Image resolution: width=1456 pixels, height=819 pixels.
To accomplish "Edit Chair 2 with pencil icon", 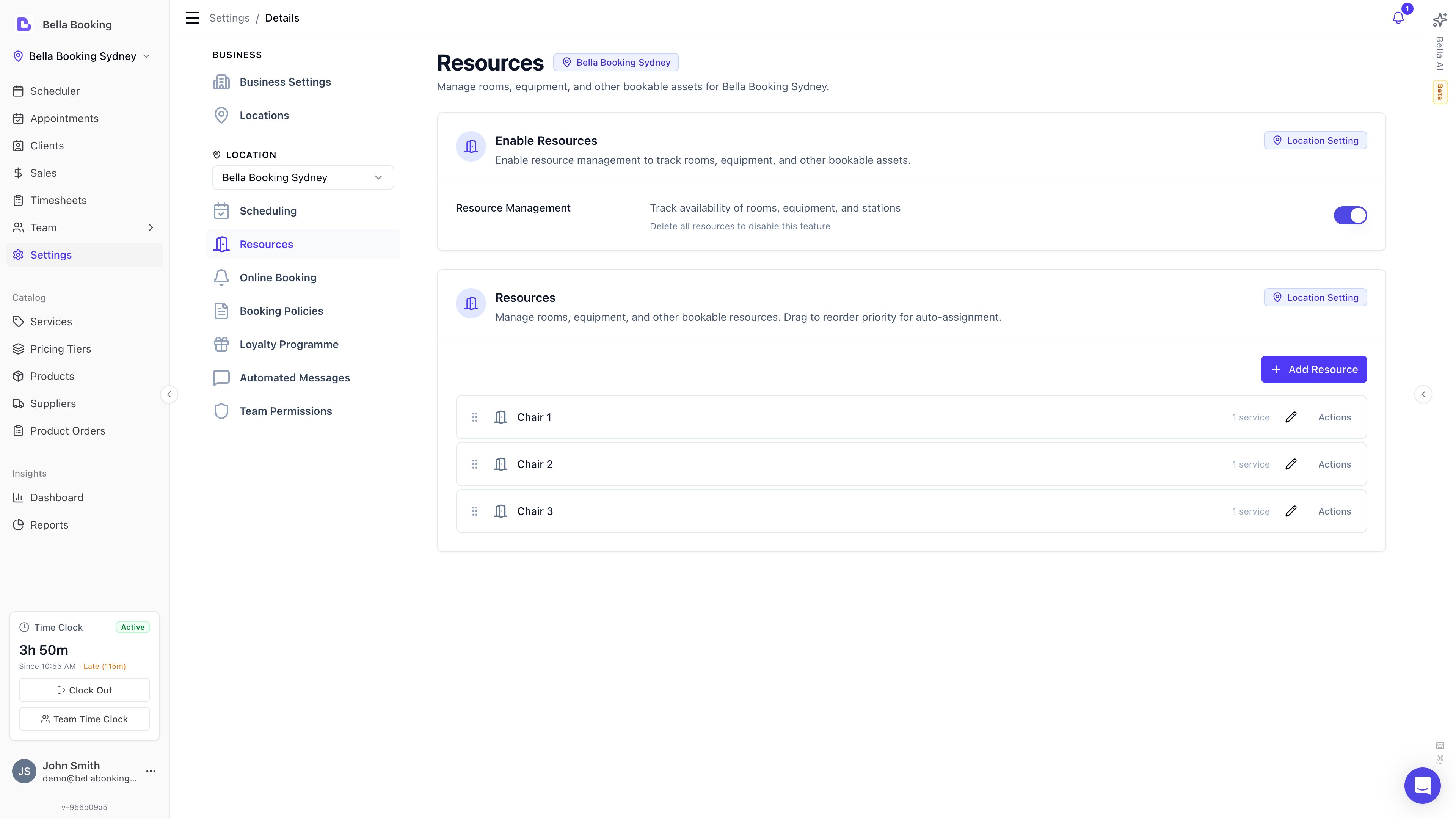I will [x=1291, y=464].
